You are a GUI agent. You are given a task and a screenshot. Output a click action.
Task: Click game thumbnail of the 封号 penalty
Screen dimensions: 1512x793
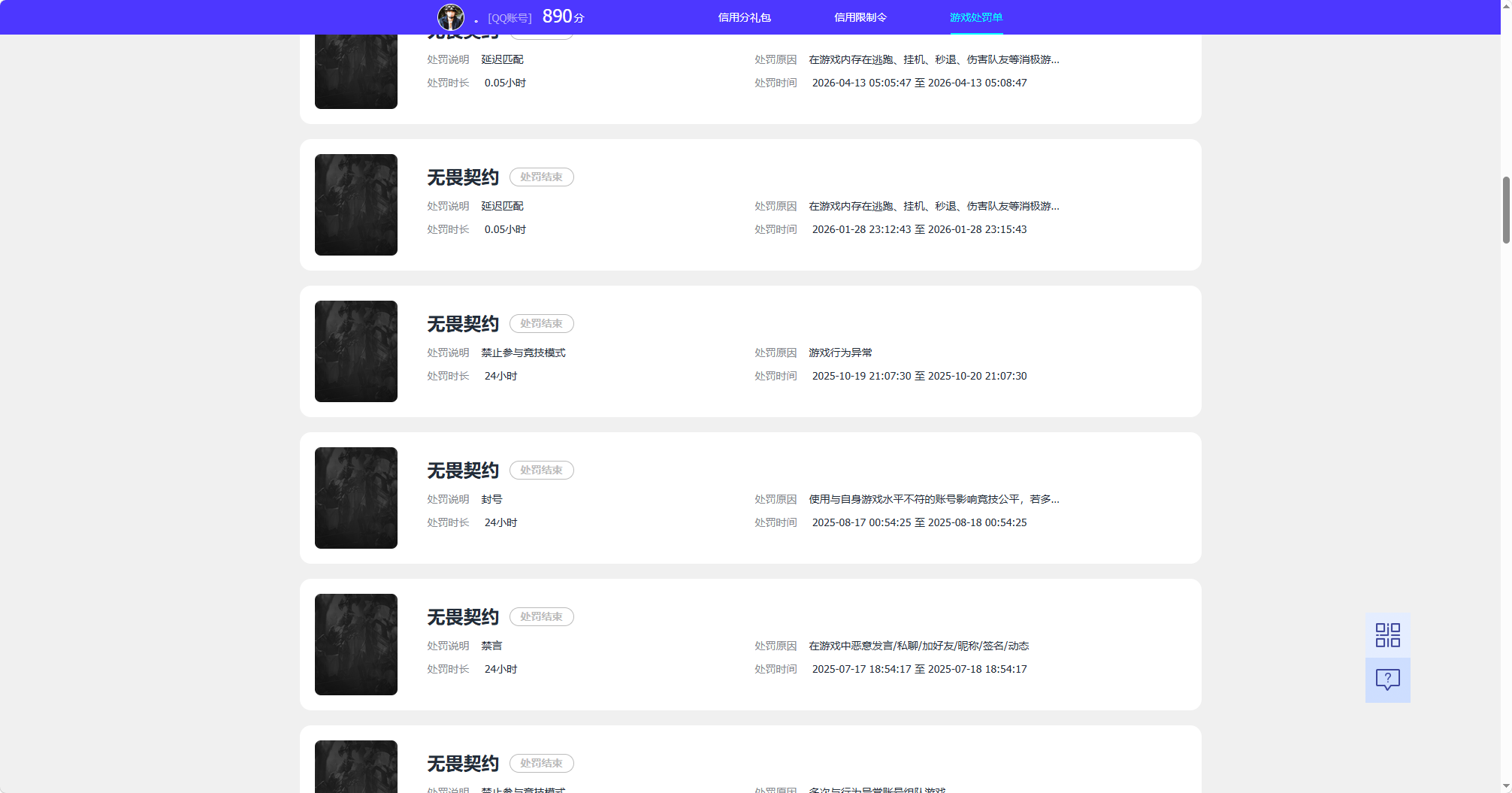356,498
